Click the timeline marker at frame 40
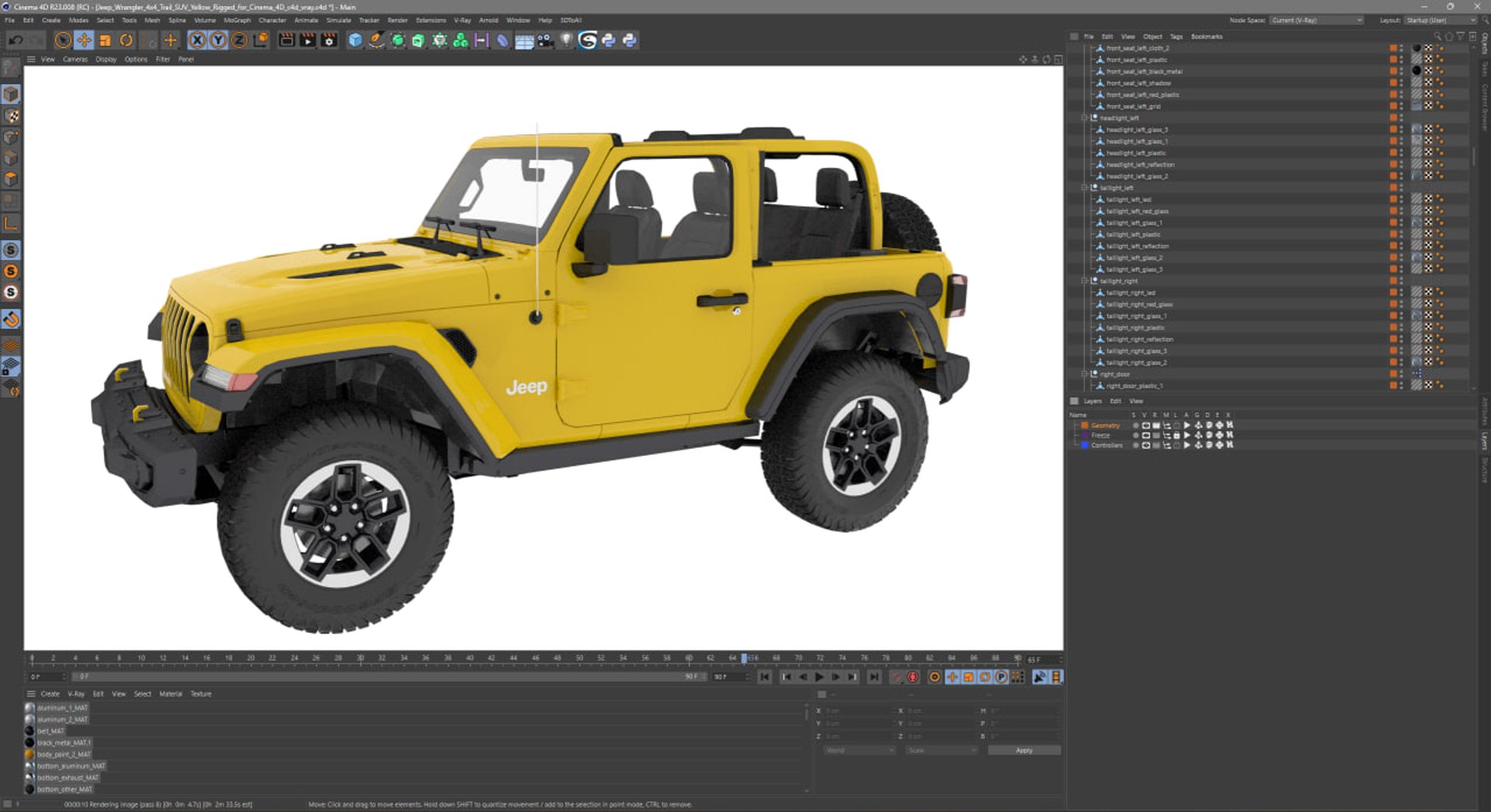 point(470,658)
